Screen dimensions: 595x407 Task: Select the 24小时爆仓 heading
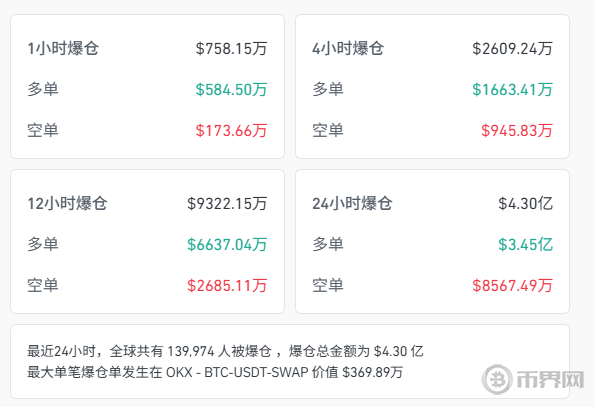pos(352,203)
